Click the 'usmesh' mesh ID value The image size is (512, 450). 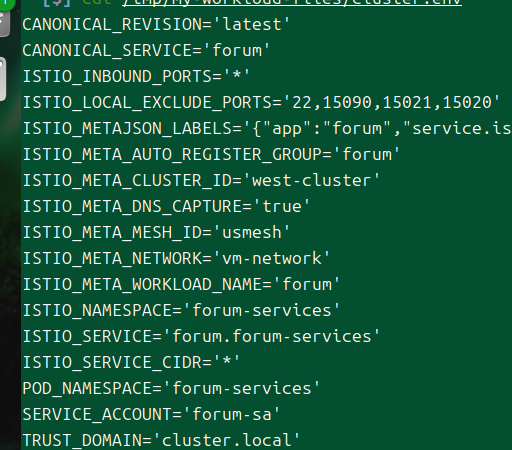pyautogui.click(x=252, y=232)
